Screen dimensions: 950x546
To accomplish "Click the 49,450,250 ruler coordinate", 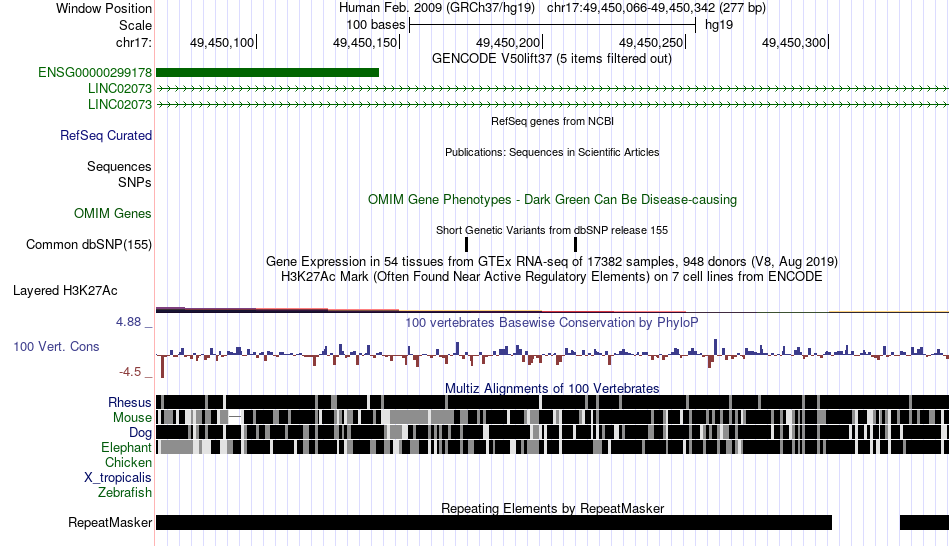I will 651,42.
